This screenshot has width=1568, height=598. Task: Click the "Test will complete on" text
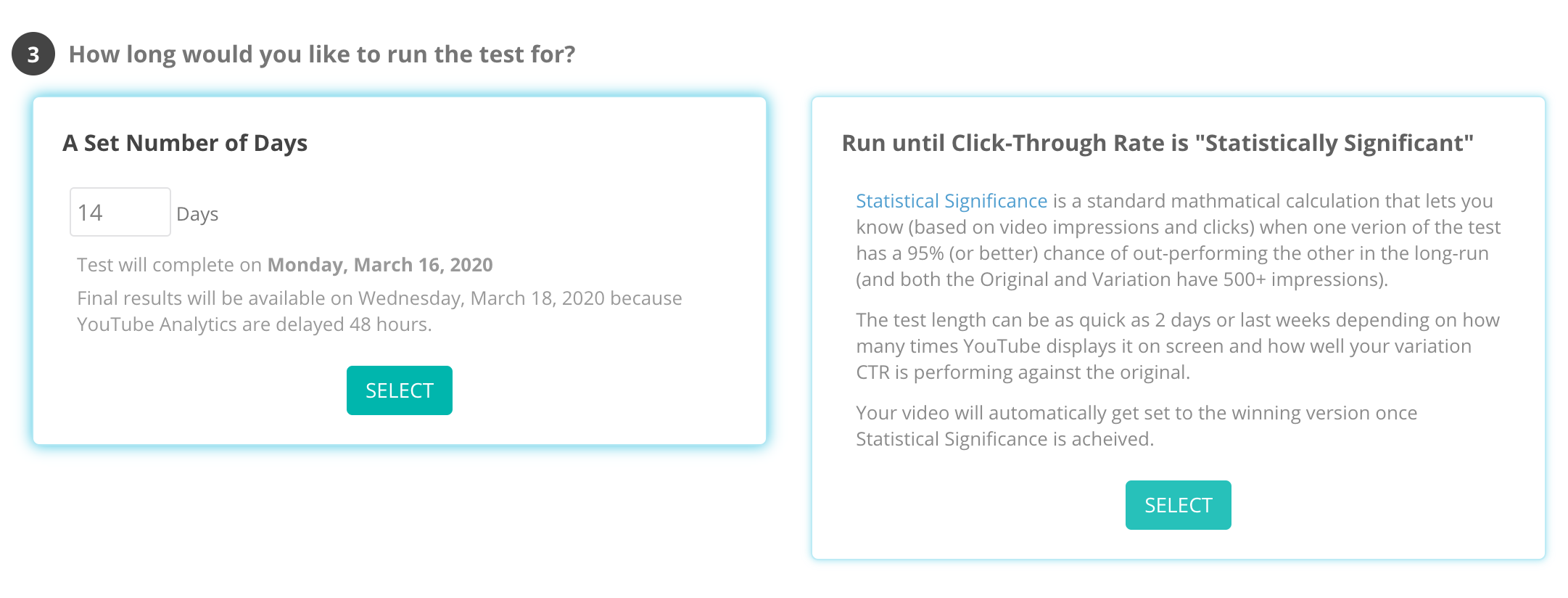pos(169,265)
